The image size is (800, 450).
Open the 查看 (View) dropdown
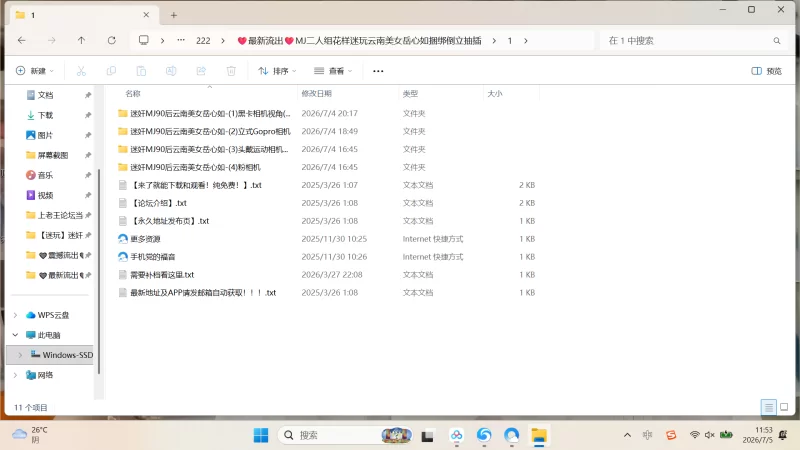333,71
